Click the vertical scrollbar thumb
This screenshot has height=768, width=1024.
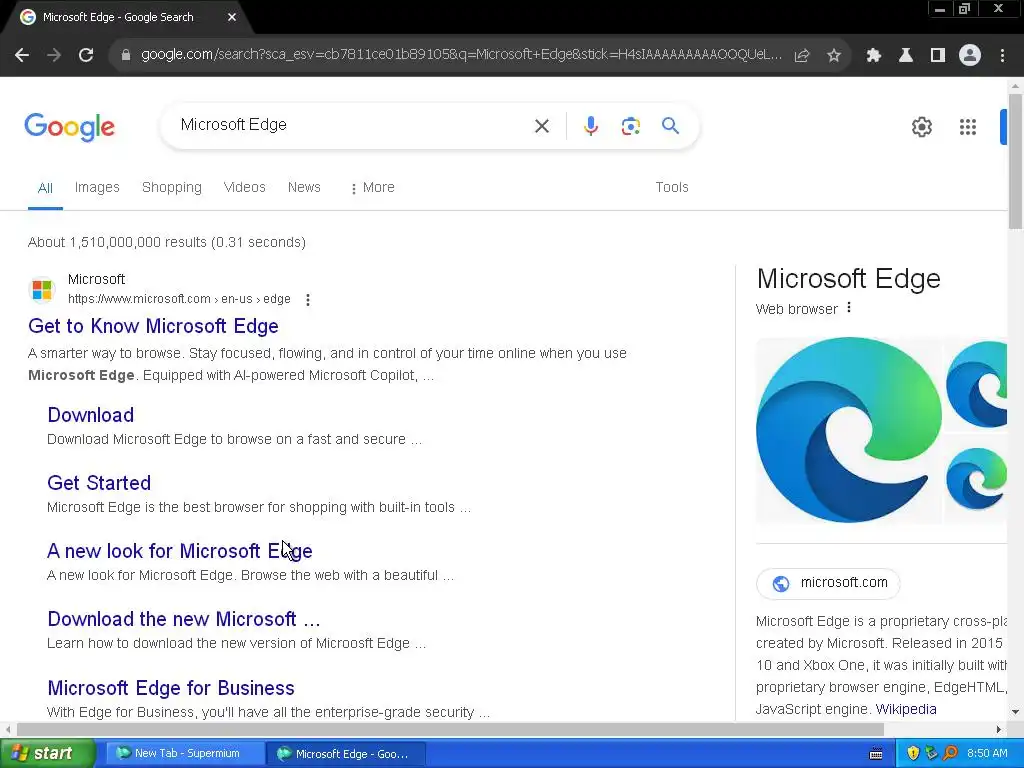click(x=1015, y=161)
